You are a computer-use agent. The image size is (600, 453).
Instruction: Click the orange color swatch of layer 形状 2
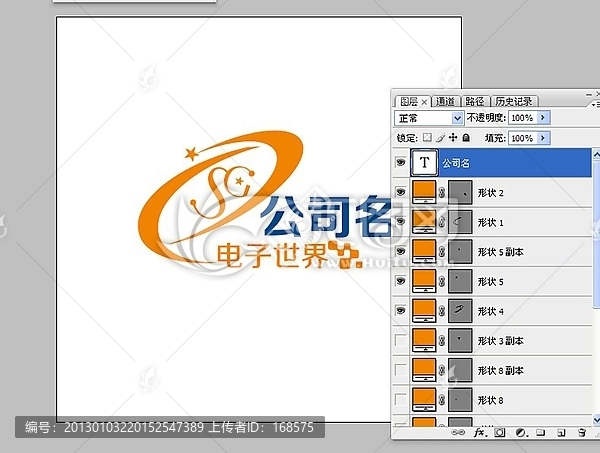(424, 192)
